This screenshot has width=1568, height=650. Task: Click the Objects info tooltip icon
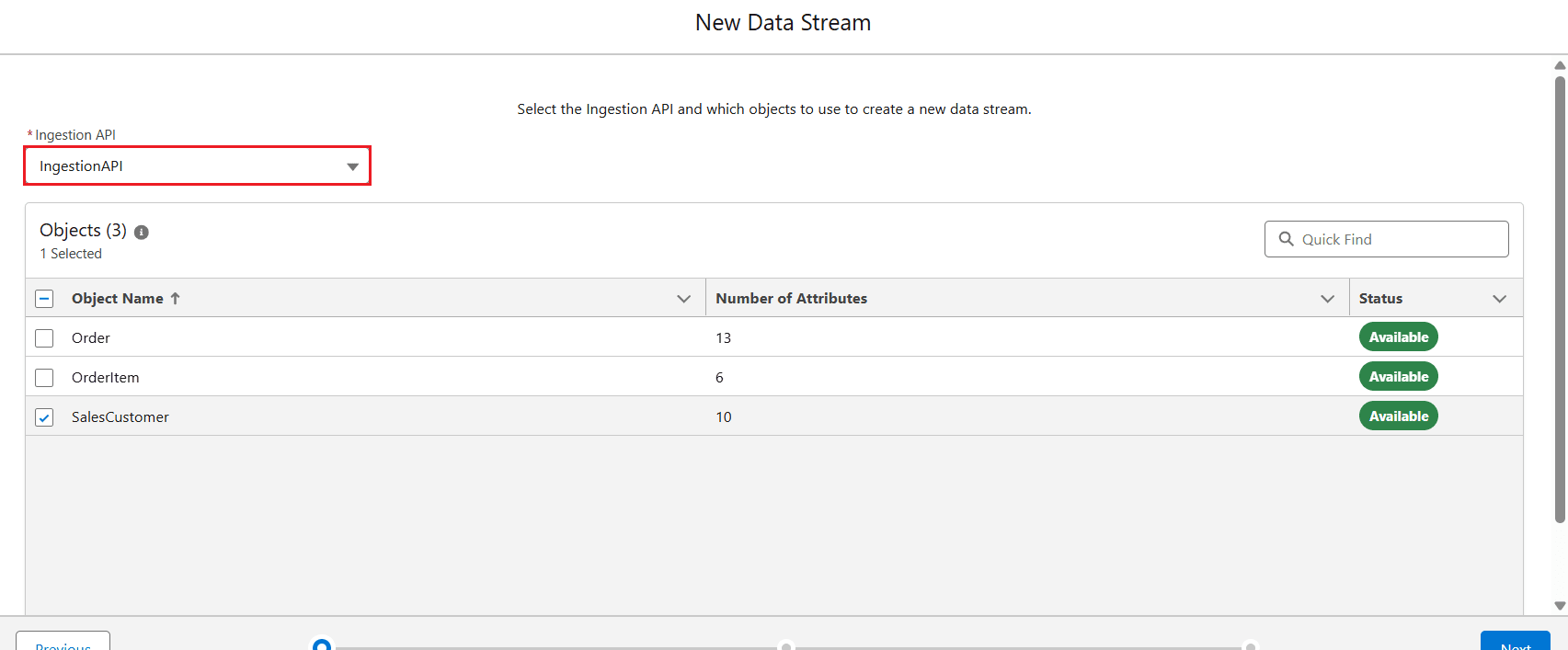142,233
